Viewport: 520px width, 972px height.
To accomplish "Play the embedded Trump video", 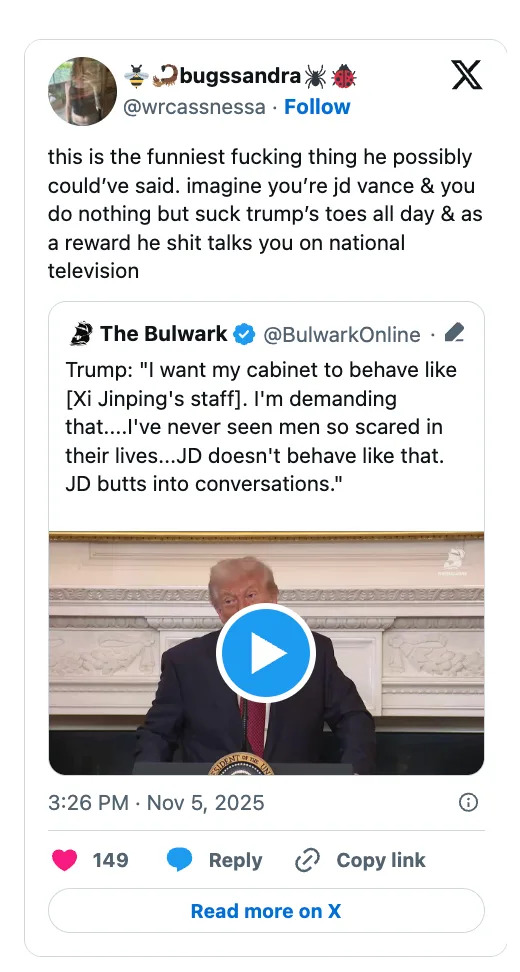I will (266, 653).
